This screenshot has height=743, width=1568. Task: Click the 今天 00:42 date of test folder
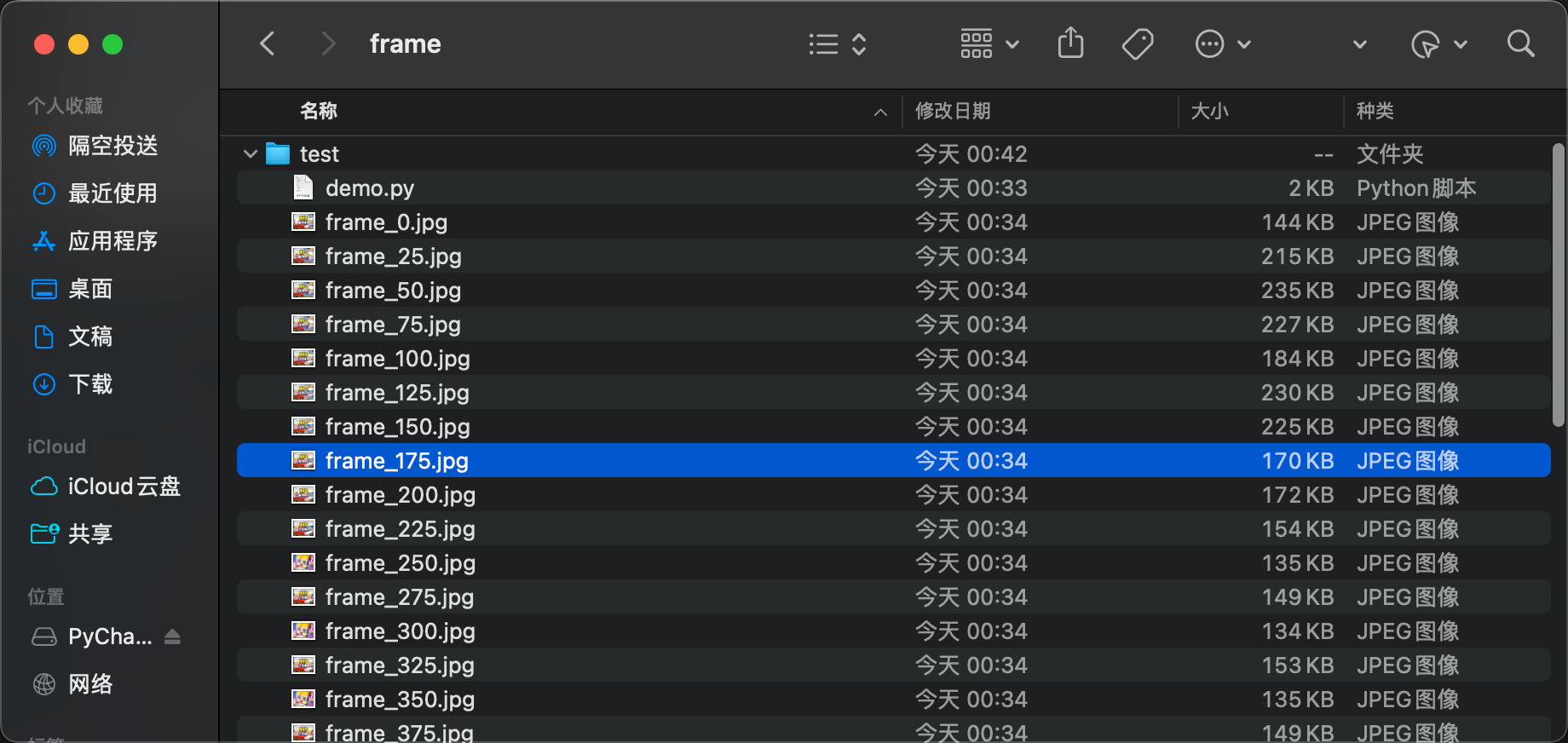point(971,154)
